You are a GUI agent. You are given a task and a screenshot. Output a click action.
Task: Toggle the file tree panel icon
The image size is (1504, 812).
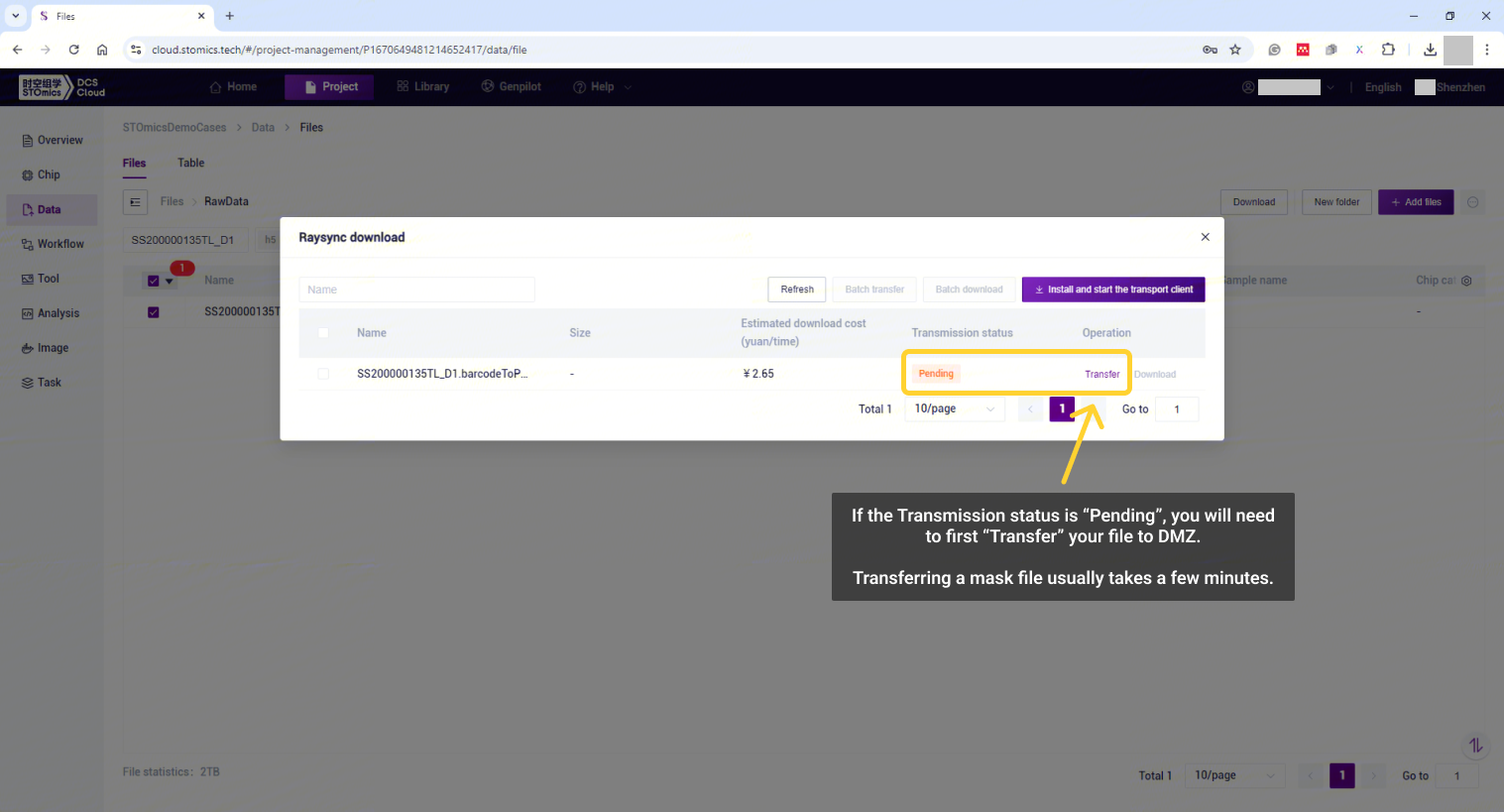[135, 202]
